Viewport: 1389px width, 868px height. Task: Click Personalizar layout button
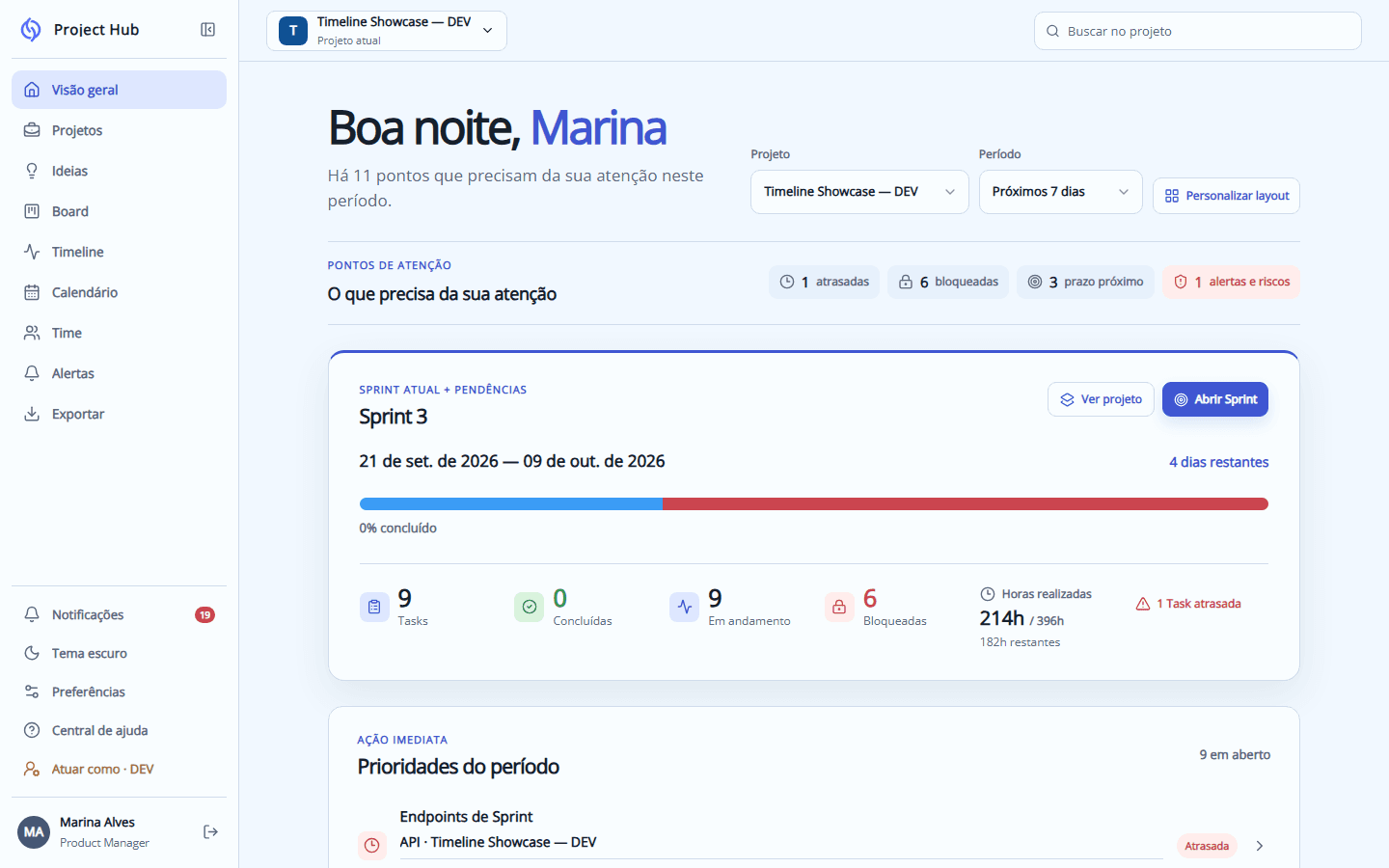1226,196
